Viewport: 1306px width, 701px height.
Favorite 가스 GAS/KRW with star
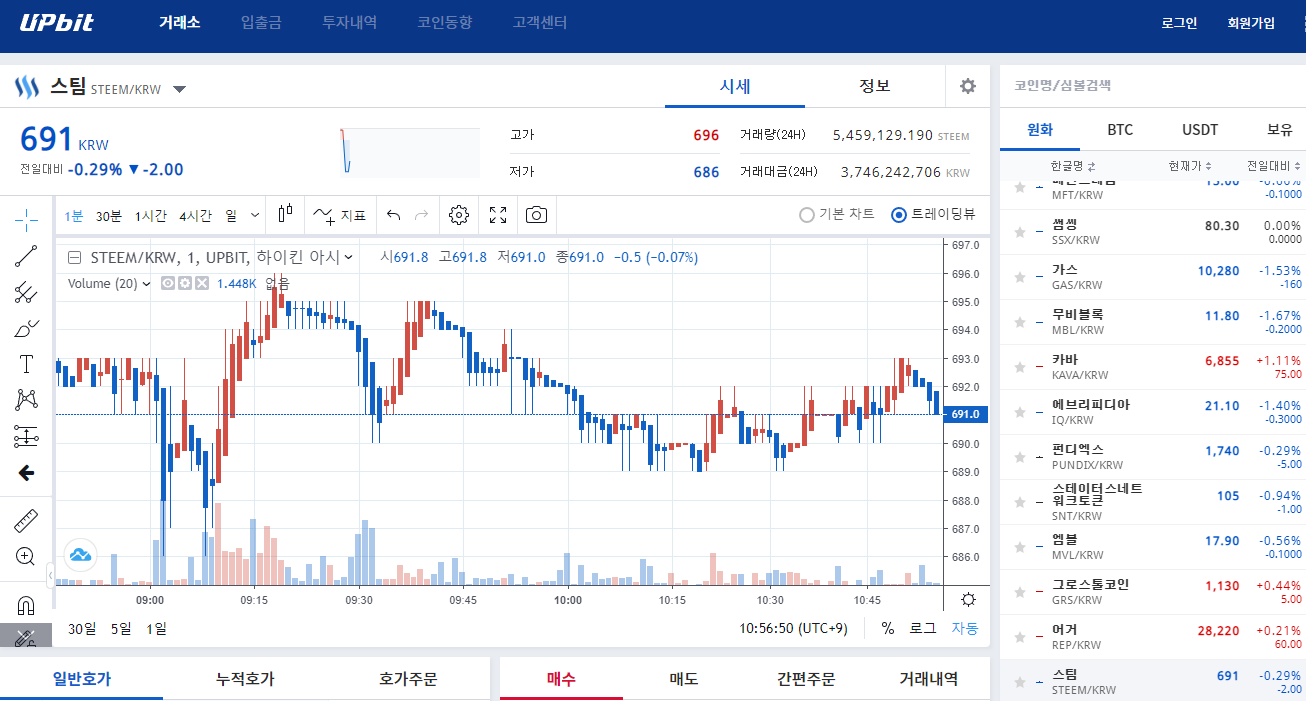coord(1020,277)
